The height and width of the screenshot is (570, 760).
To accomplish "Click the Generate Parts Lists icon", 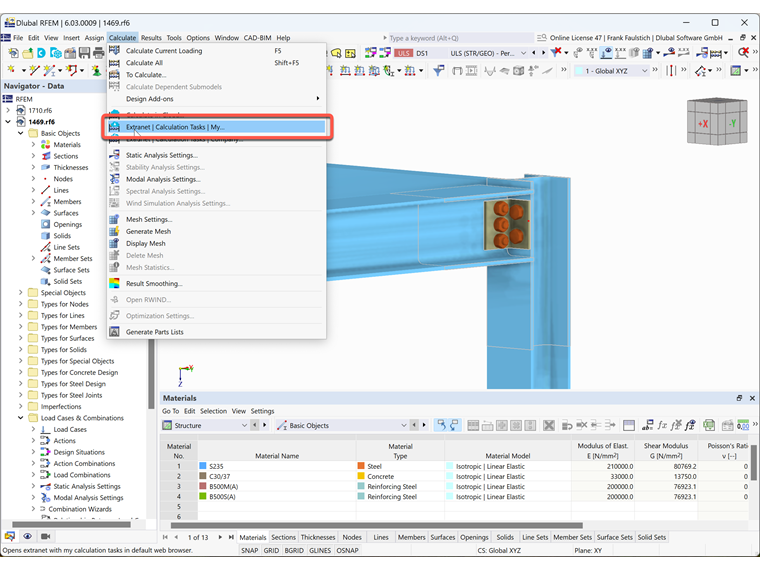I will coord(114,332).
